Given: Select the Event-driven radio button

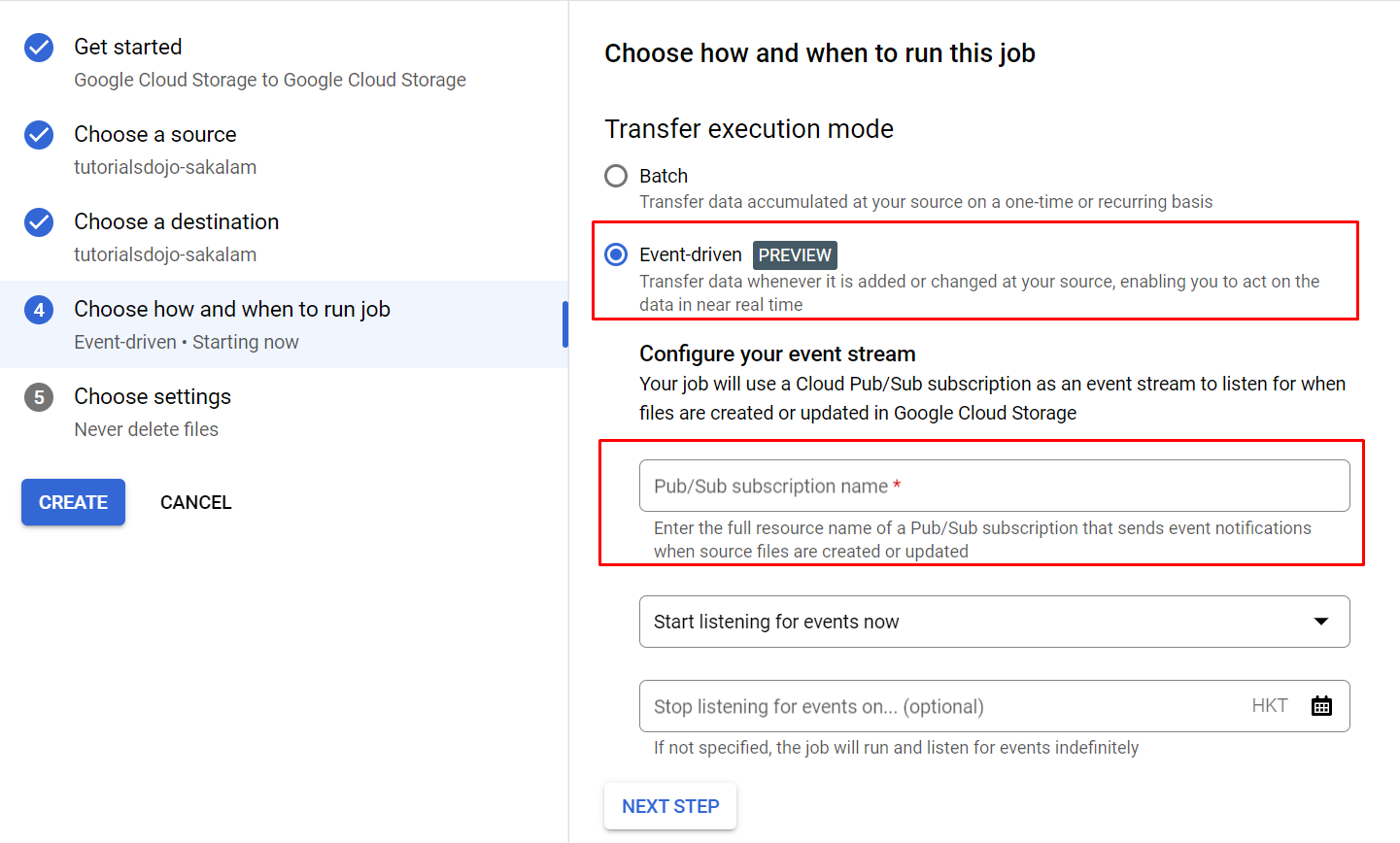Looking at the screenshot, I should tap(616, 254).
